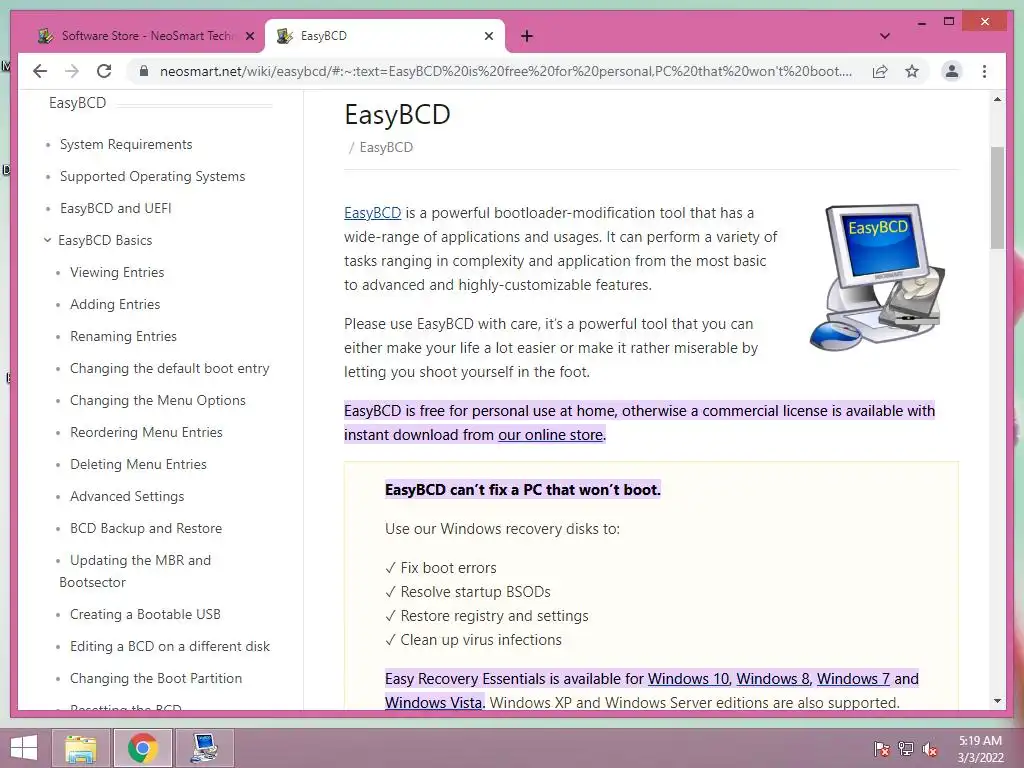Open Supported Operating Systems page
This screenshot has width=1024, height=768.
coord(152,176)
